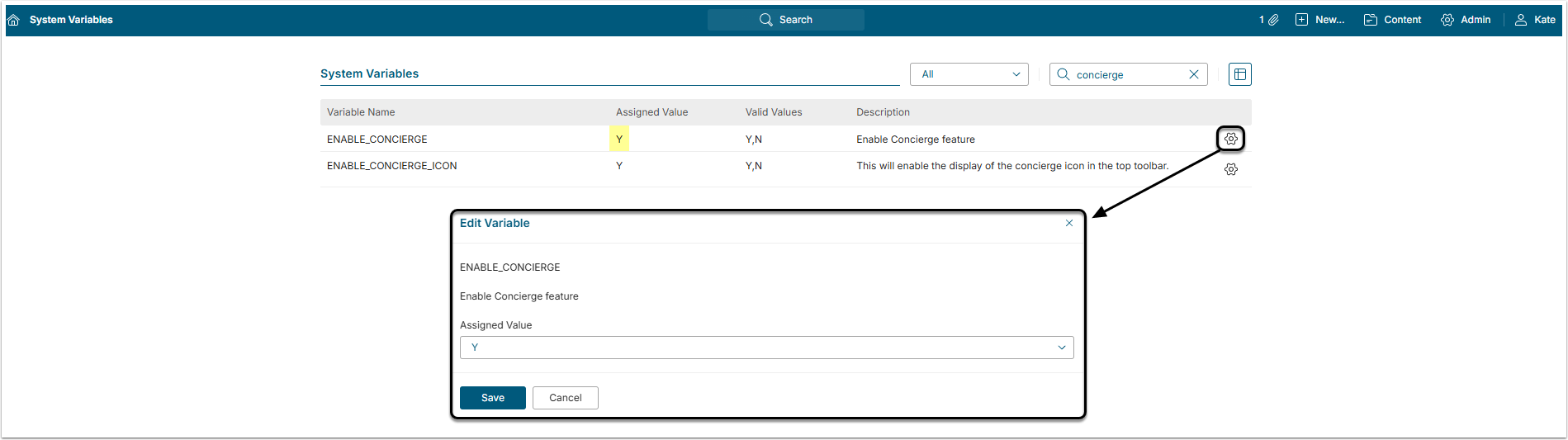Expand the All filter dropdown
1568x440 pixels.
tap(969, 74)
